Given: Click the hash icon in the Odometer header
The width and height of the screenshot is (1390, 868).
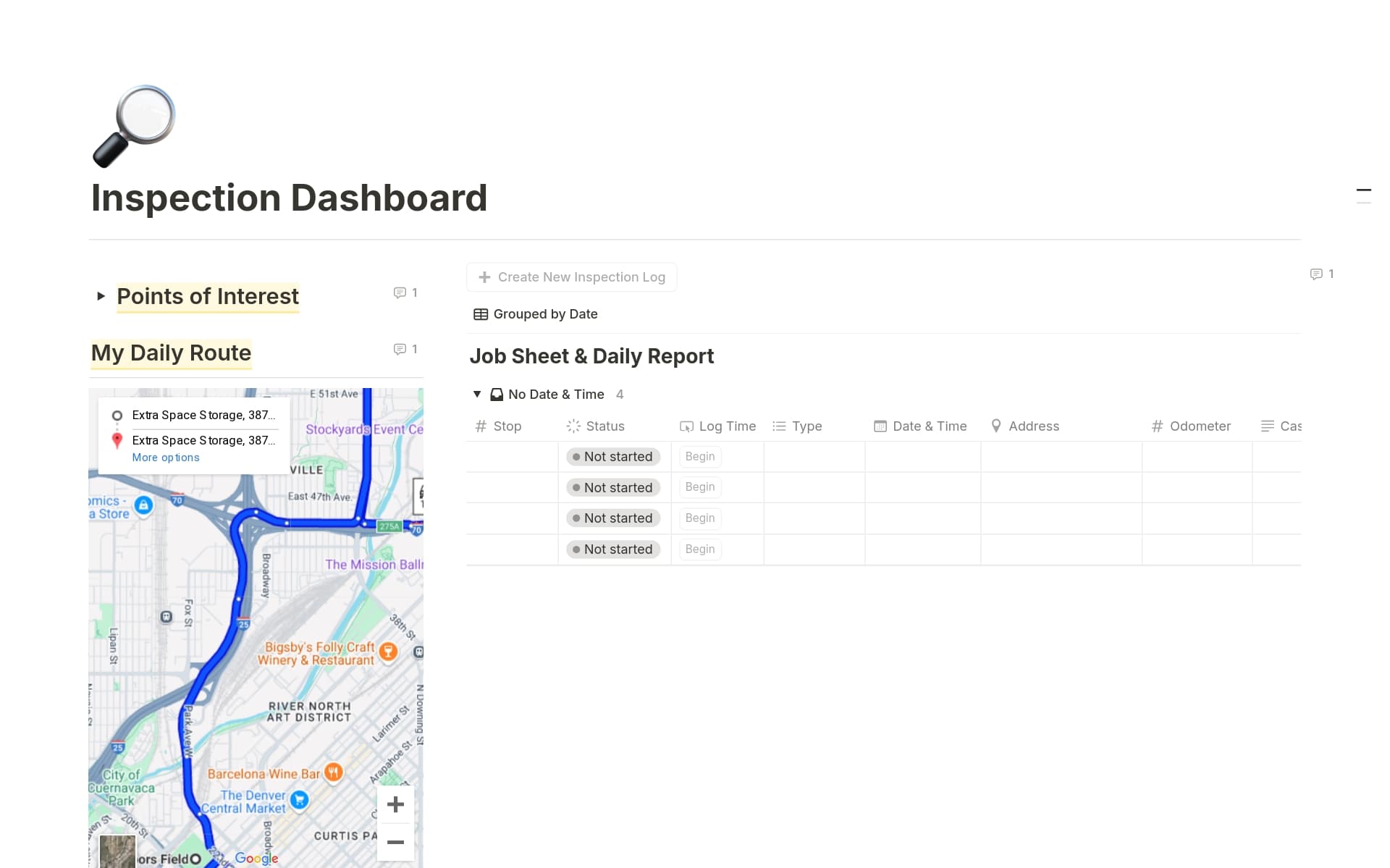Looking at the screenshot, I should click(x=1156, y=426).
